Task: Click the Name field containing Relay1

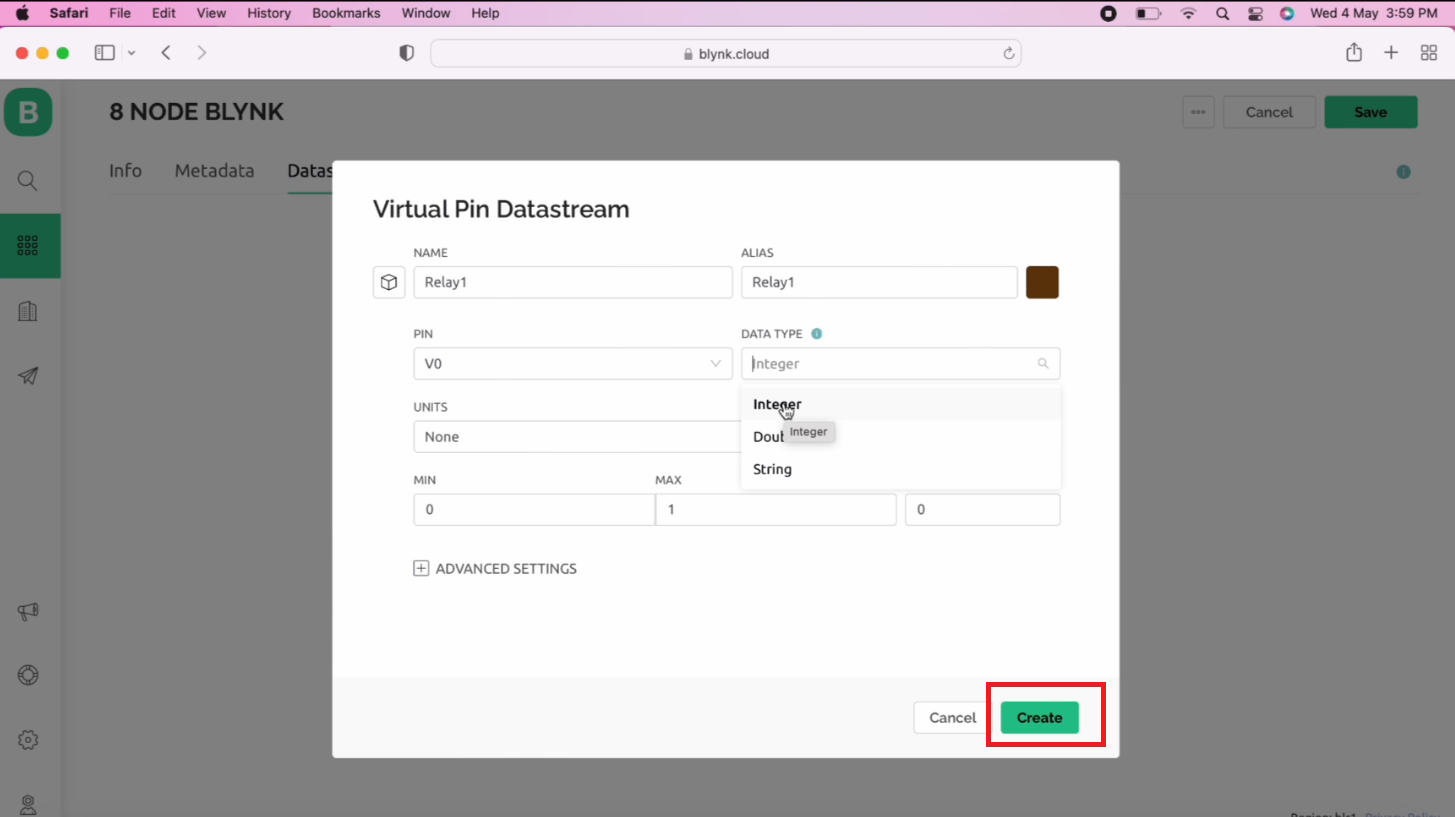Action: click(573, 282)
